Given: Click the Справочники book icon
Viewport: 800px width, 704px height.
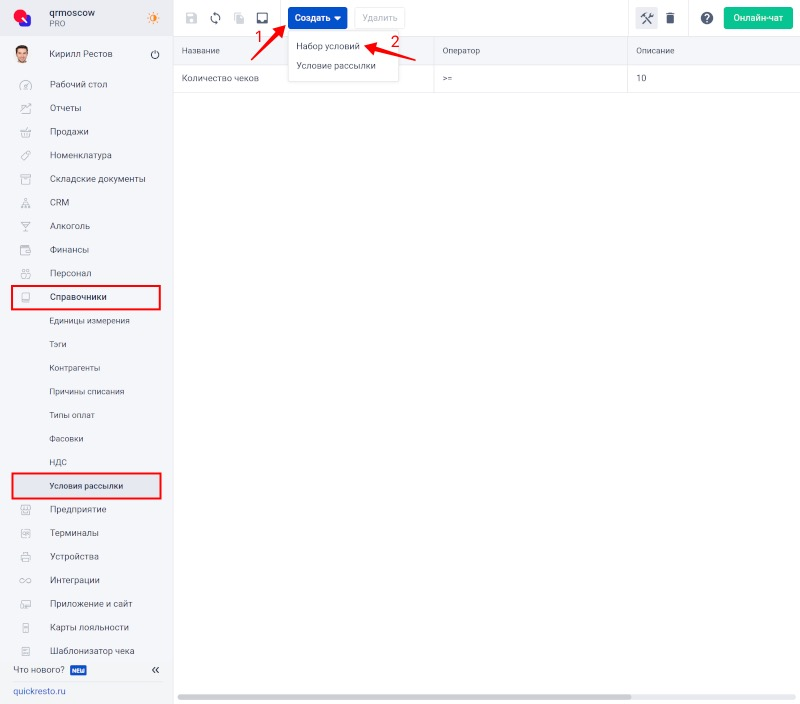Looking at the screenshot, I should [x=26, y=297].
